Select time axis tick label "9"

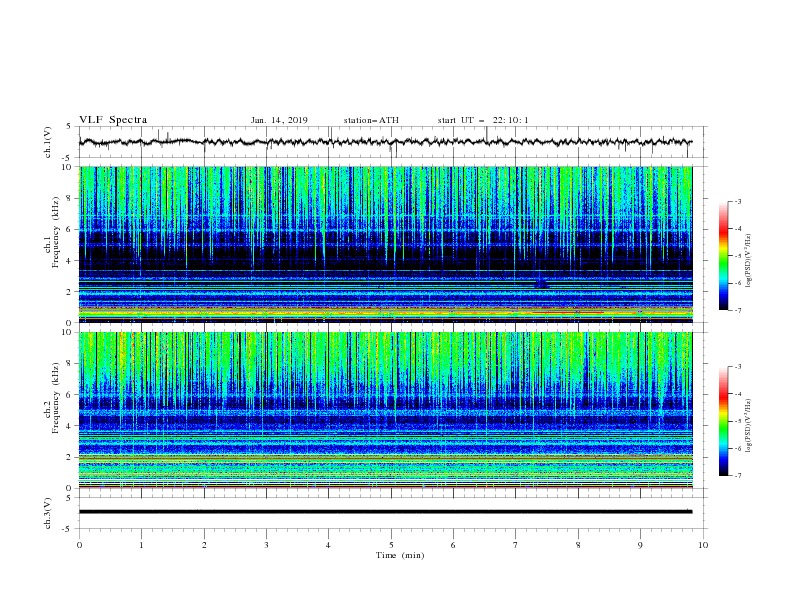(x=640, y=545)
